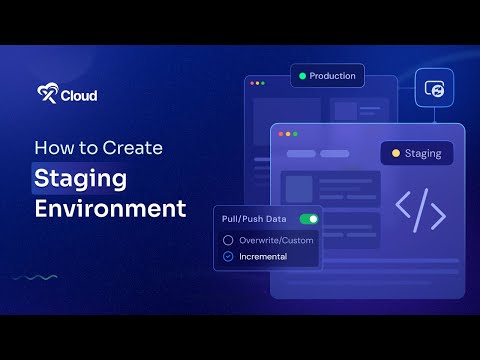Toggle the Pull/Push Data switch

click(x=309, y=219)
